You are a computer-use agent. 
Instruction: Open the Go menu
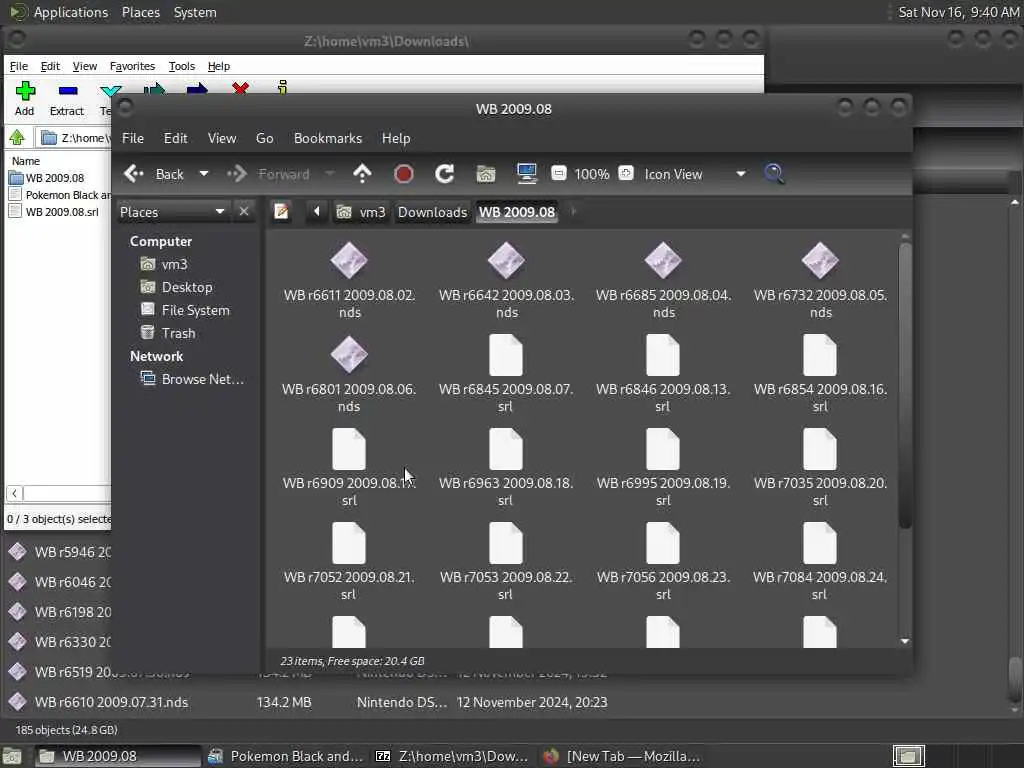(x=264, y=138)
